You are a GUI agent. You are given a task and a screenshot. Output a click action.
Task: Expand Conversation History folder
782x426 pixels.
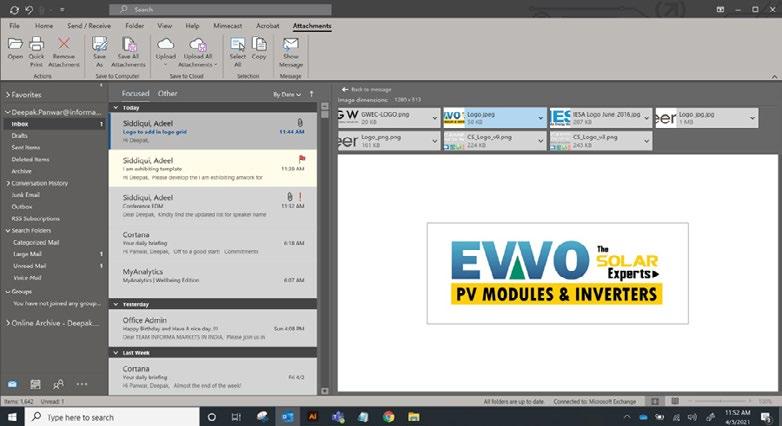click(7, 183)
